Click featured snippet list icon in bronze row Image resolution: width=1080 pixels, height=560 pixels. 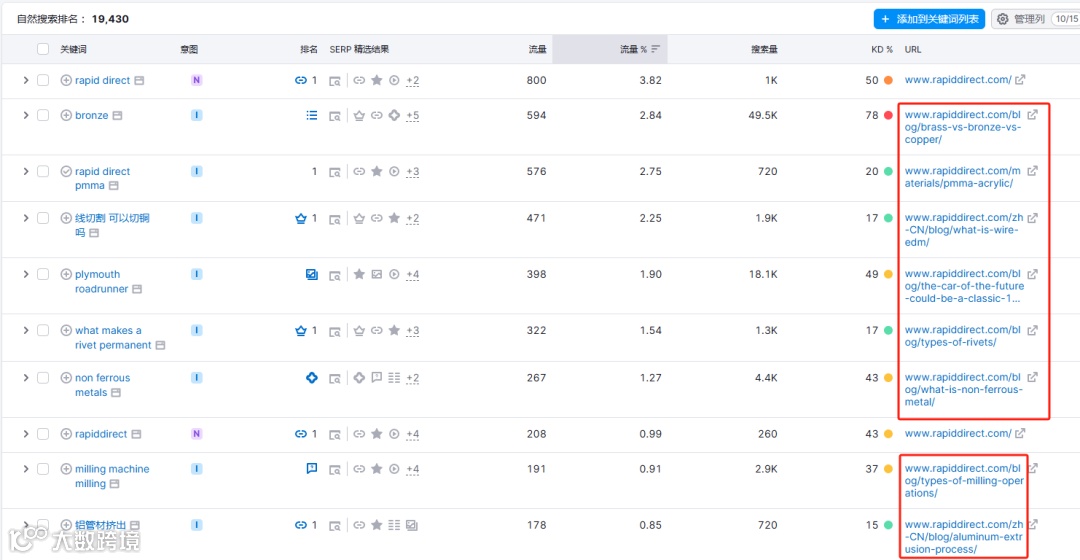[x=312, y=115]
